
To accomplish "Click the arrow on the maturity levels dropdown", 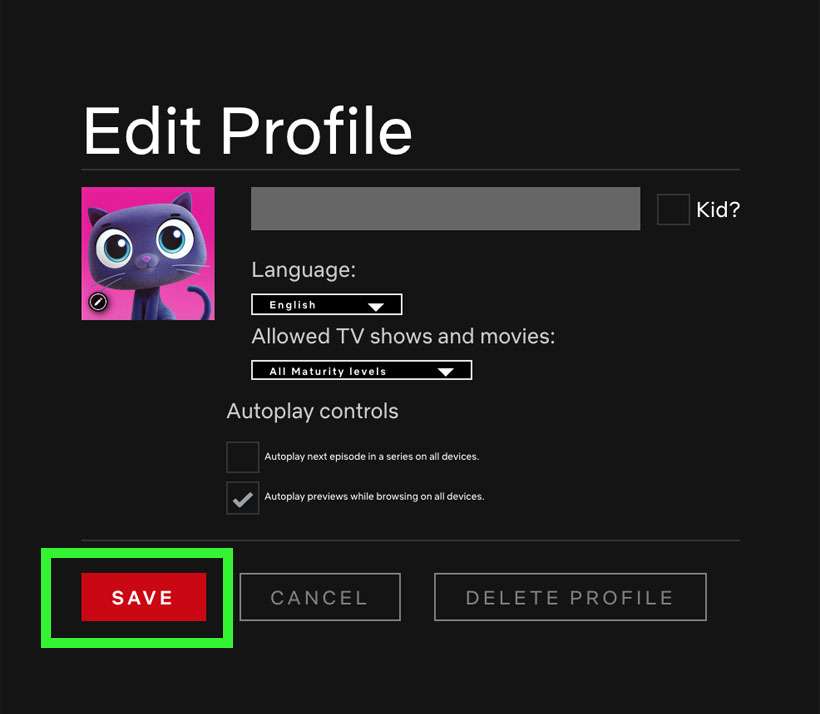I will 446,372.
